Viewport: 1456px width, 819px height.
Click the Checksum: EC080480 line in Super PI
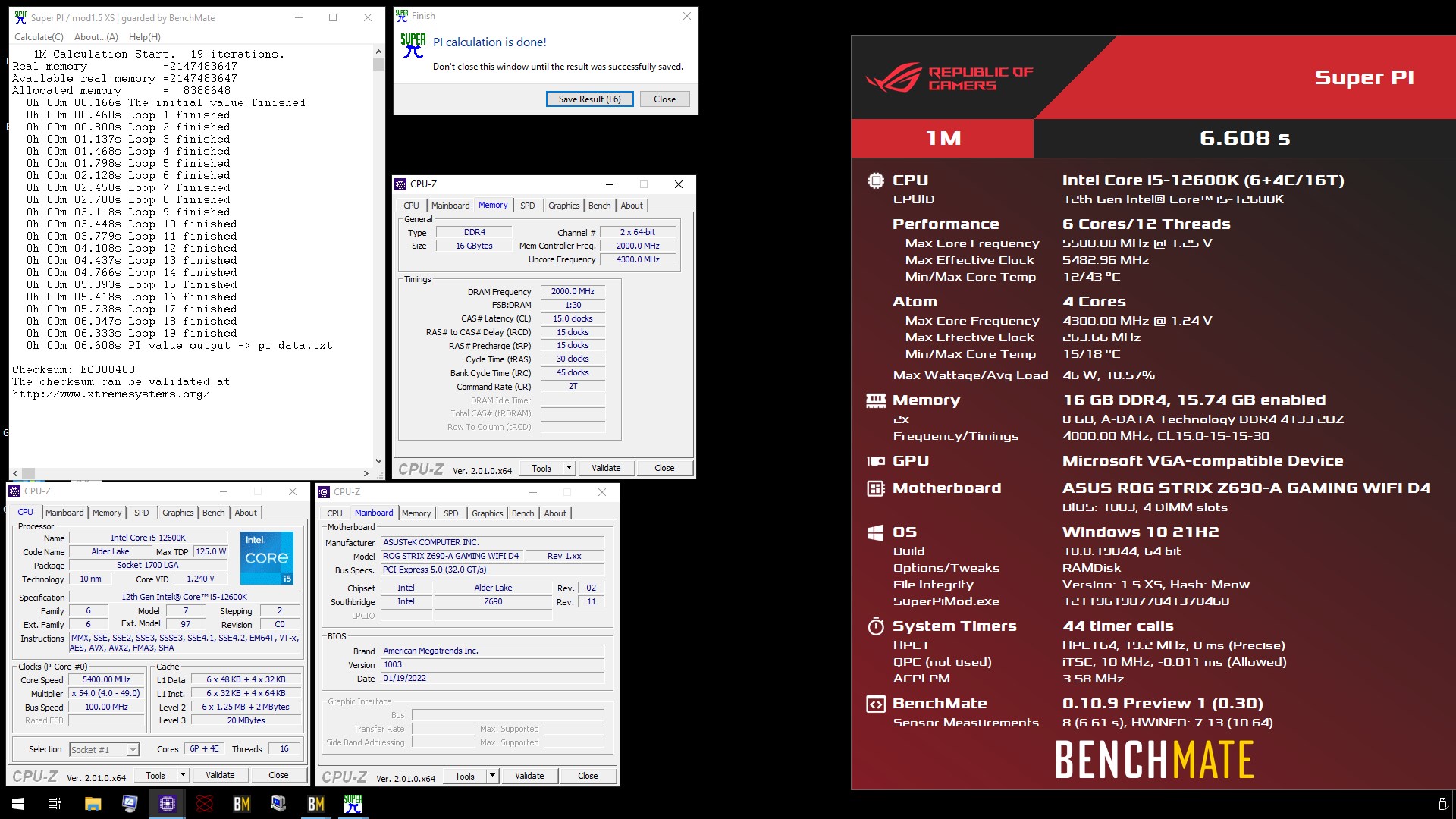74,370
